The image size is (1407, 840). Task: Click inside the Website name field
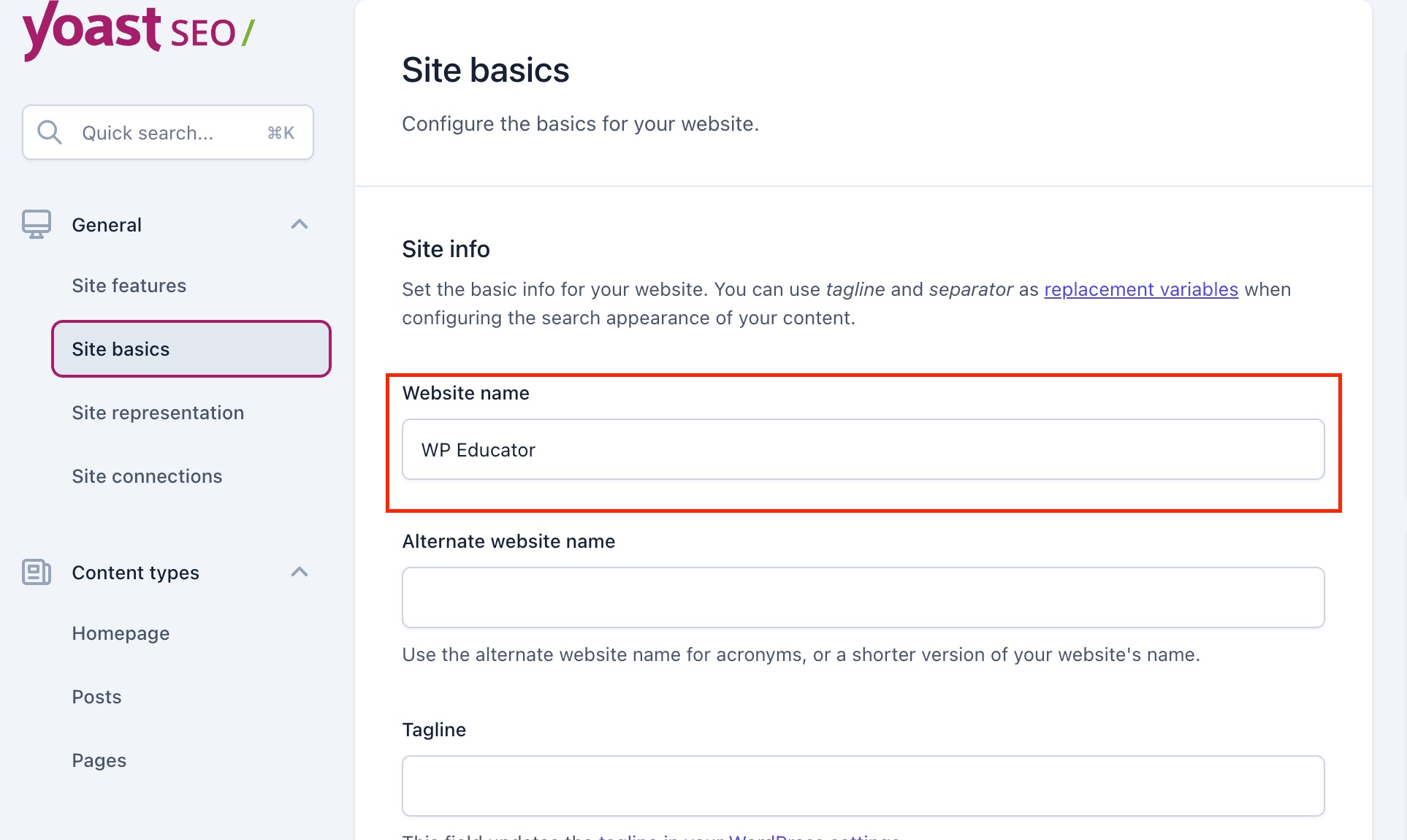862,449
